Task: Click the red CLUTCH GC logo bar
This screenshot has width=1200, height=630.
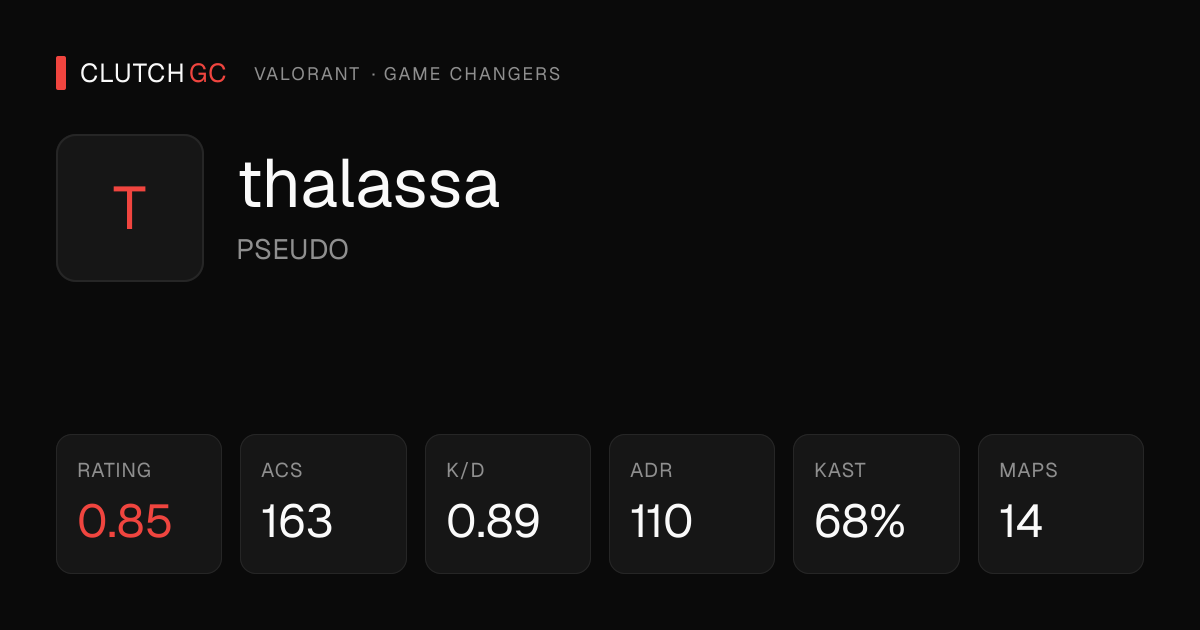Action: [61, 73]
